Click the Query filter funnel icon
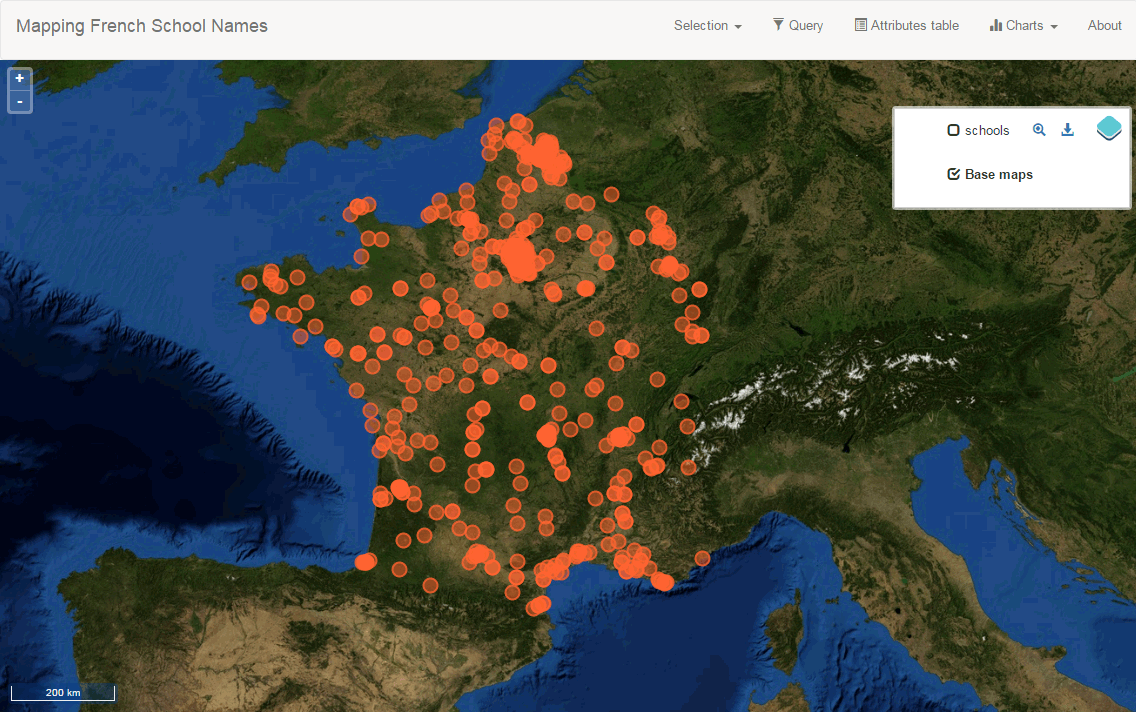The width and height of the screenshot is (1136, 712). pyautogui.click(x=778, y=25)
